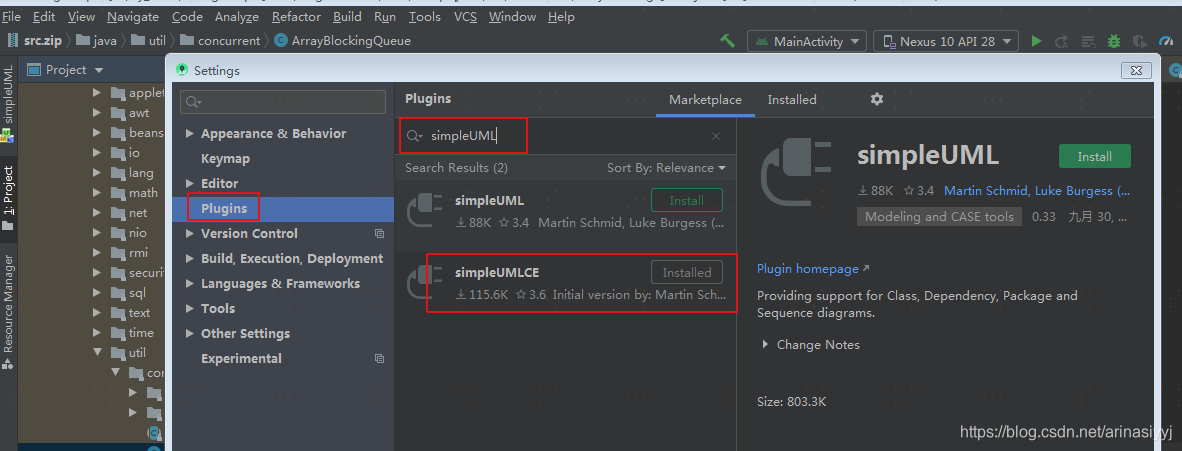Open the simpleUML side tool window tab
Image resolution: width=1182 pixels, height=451 pixels.
[x=8, y=104]
